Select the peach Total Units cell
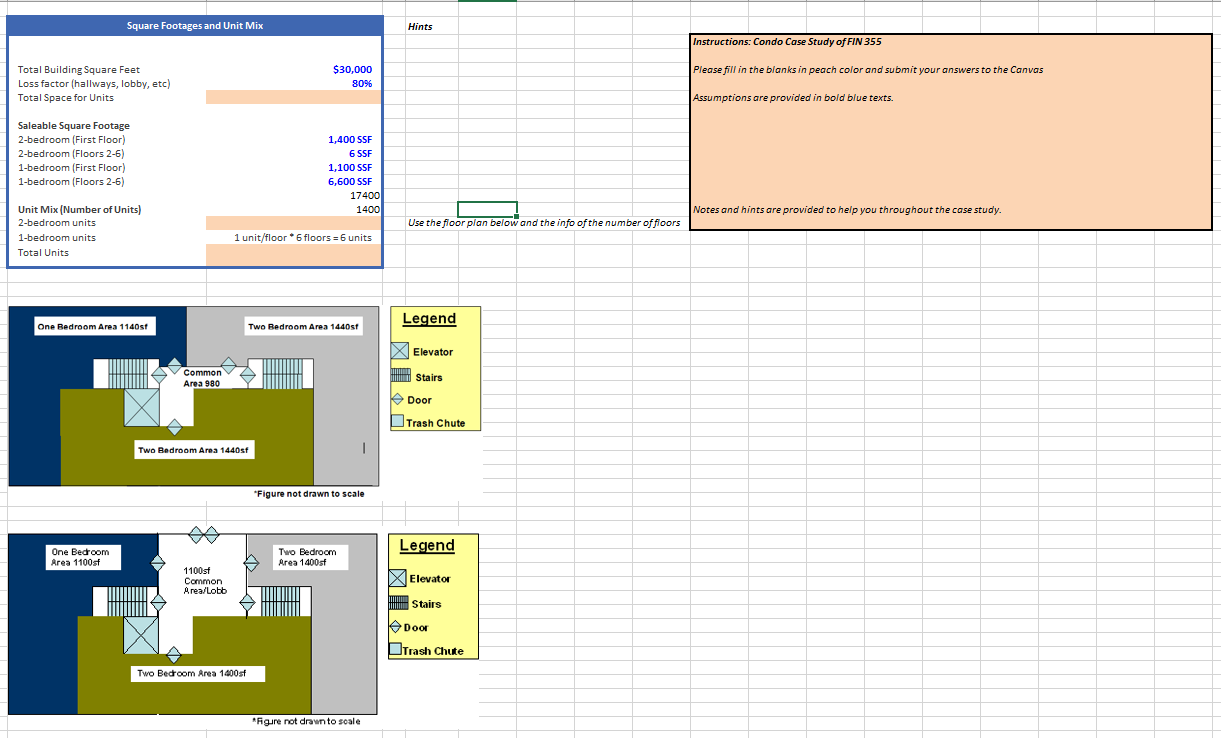This screenshot has width=1221, height=738. (293, 254)
